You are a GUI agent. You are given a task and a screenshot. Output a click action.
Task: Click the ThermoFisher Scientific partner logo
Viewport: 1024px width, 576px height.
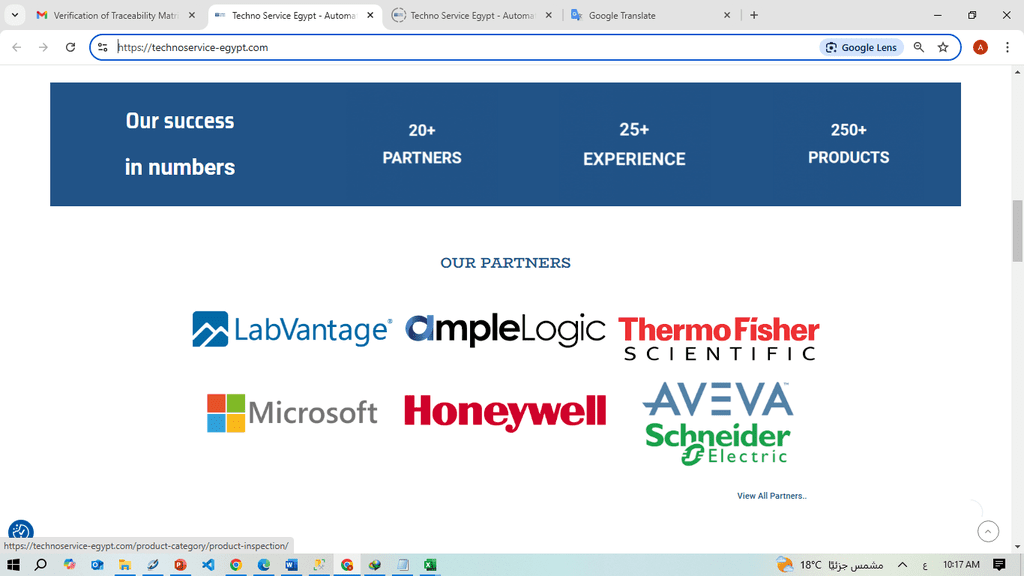[718, 338]
